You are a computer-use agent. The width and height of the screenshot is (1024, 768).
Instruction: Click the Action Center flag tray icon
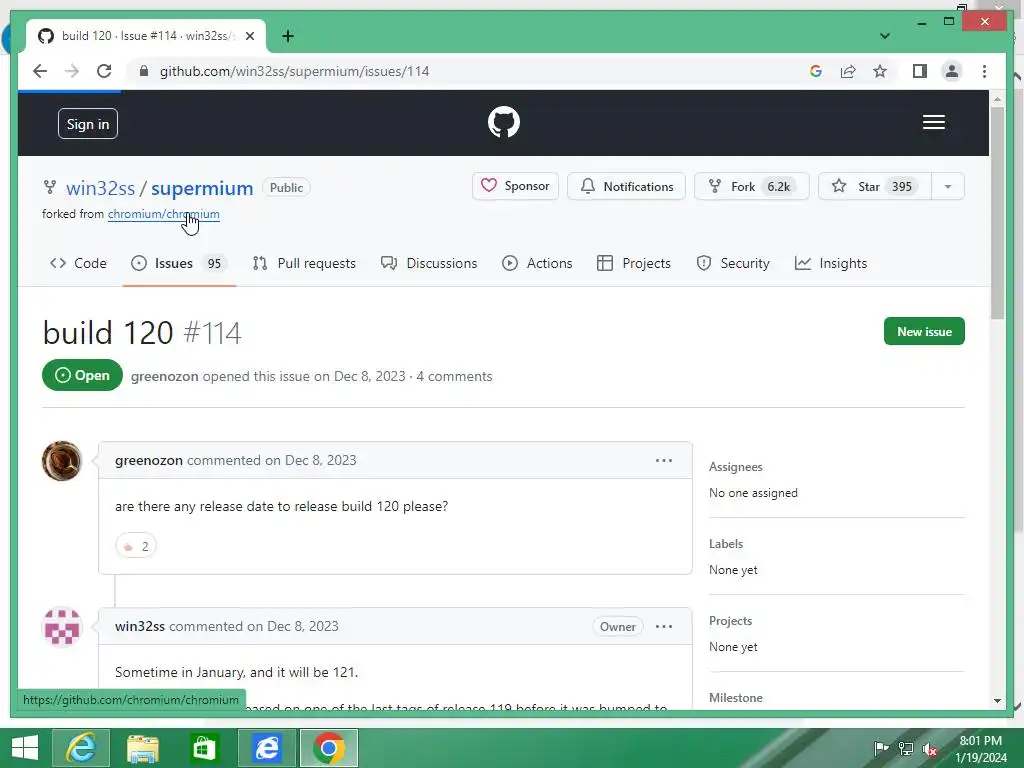881,749
